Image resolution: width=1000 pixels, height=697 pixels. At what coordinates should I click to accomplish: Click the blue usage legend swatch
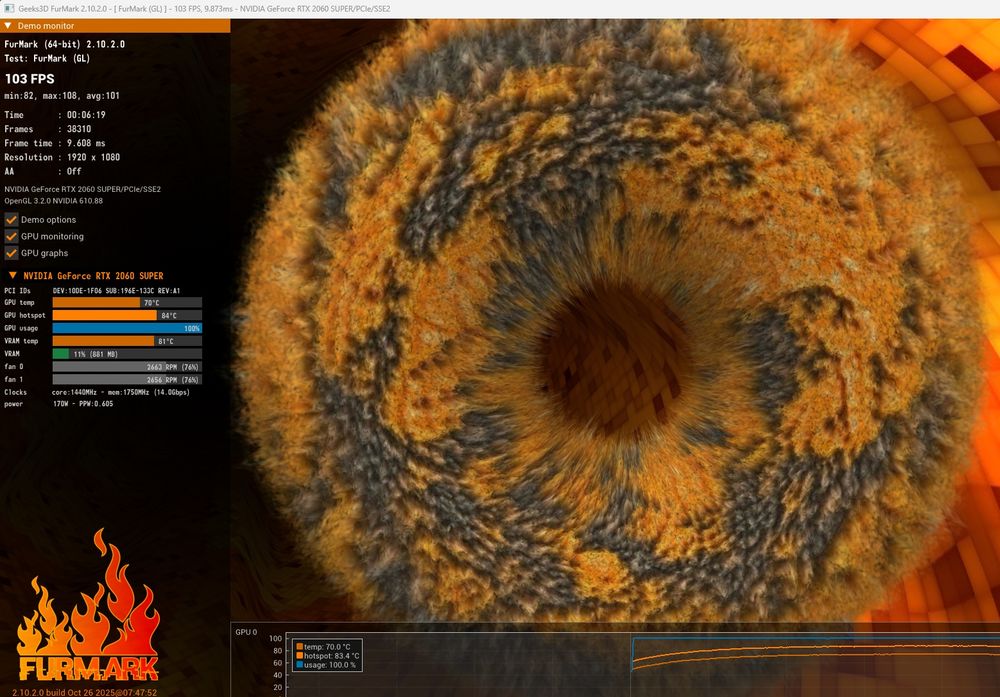coord(300,664)
